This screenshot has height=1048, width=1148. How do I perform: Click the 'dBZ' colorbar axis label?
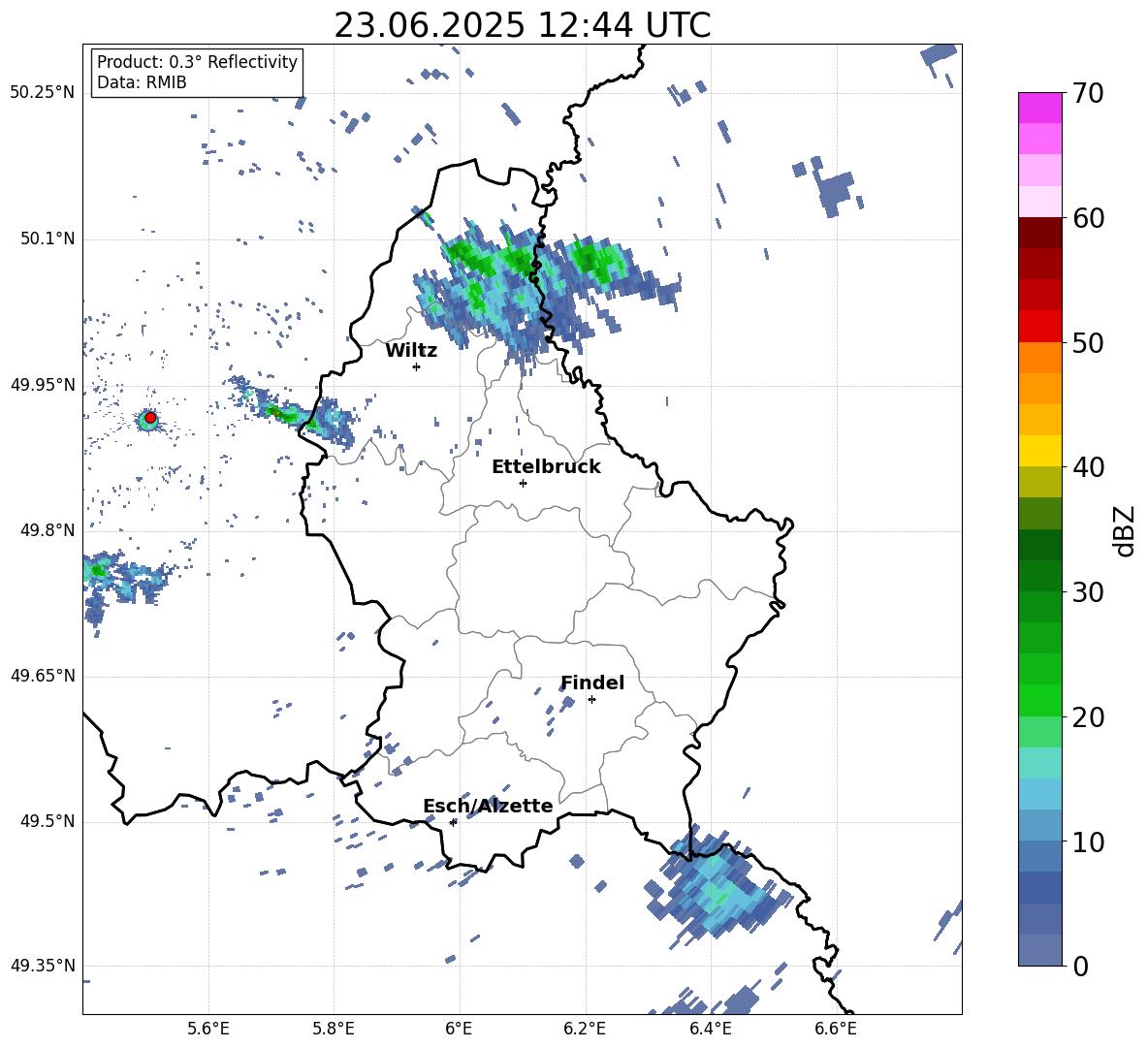(x=1126, y=530)
